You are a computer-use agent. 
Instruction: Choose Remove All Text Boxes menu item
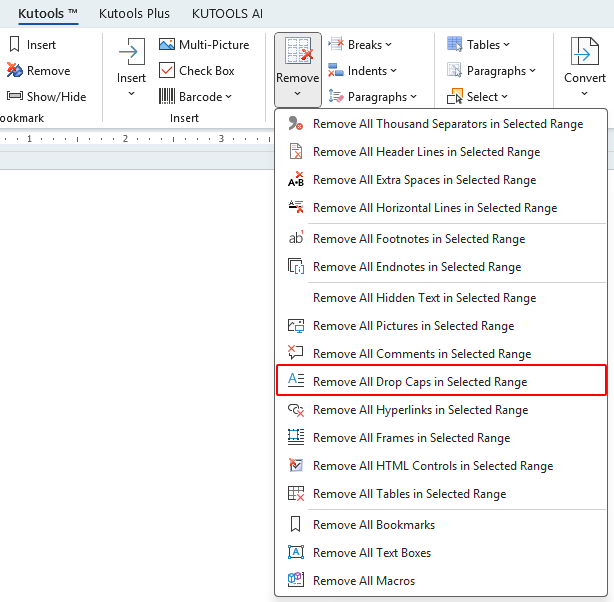pos(441,553)
